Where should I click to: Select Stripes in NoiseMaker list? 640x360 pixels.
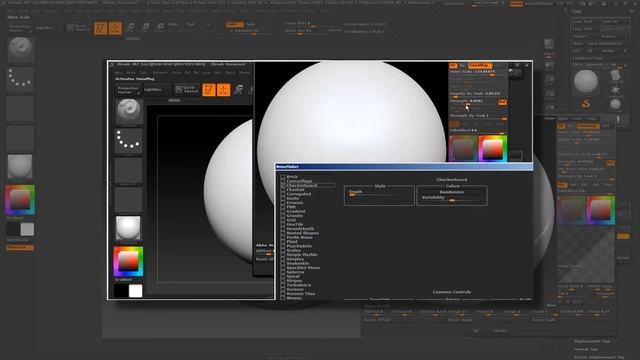pyautogui.click(x=294, y=281)
